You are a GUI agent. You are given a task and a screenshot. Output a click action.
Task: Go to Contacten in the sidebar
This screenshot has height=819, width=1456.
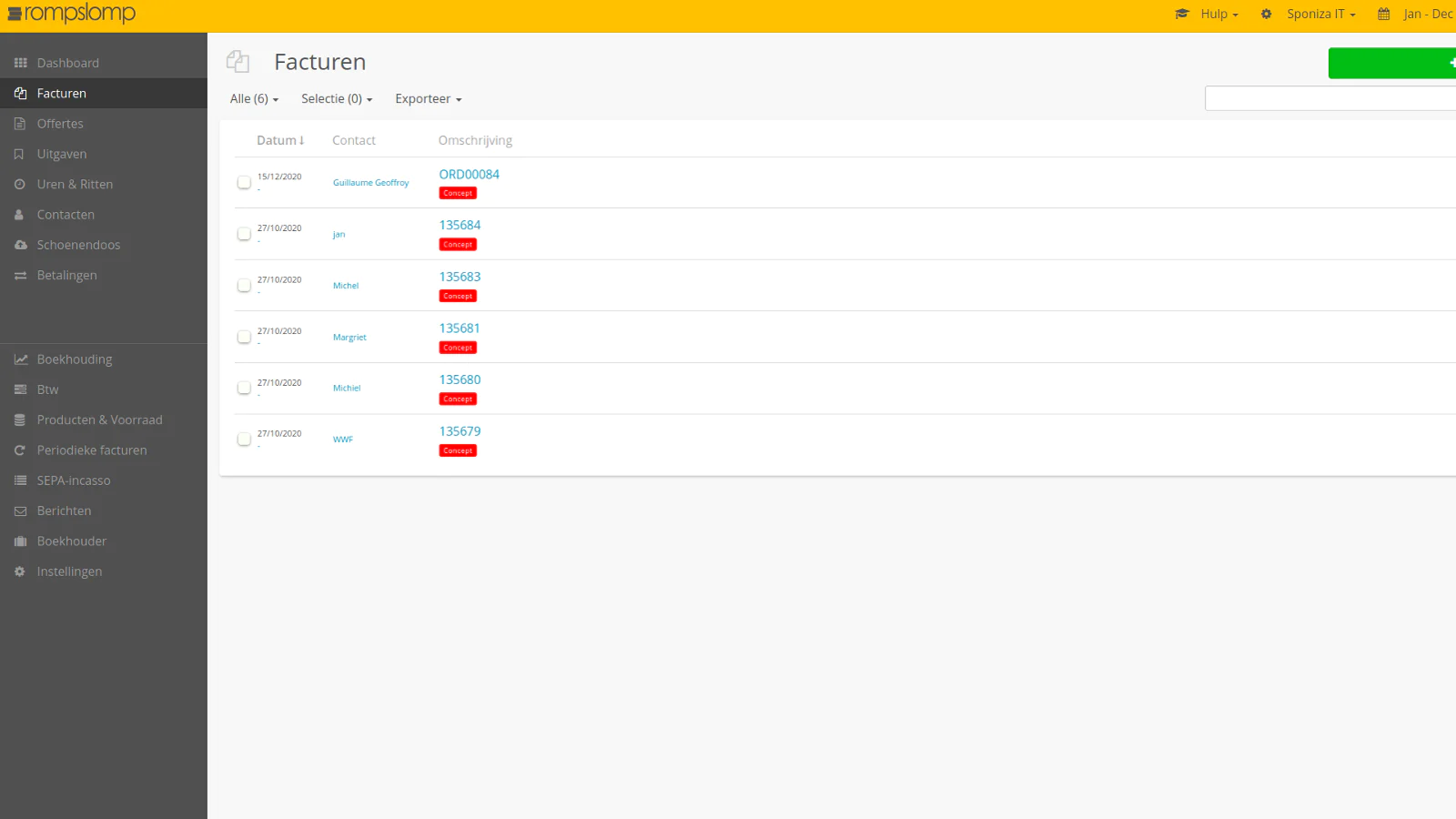pos(66,215)
